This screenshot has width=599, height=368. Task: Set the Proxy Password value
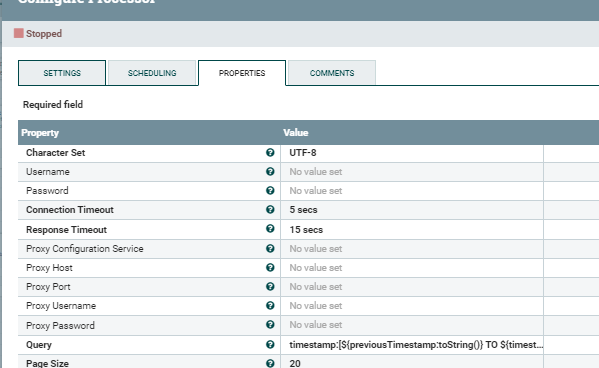click(x=412, y=325)
